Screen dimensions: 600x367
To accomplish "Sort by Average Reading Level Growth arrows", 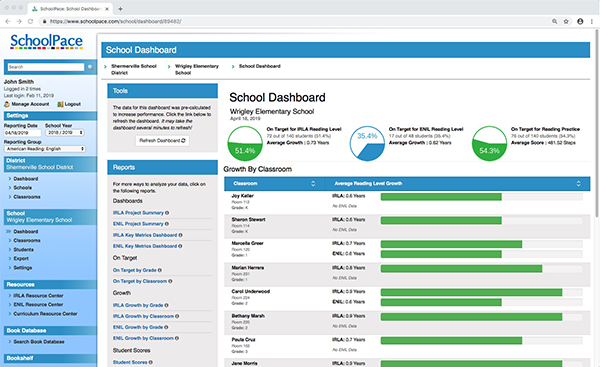I will [578, 184].
